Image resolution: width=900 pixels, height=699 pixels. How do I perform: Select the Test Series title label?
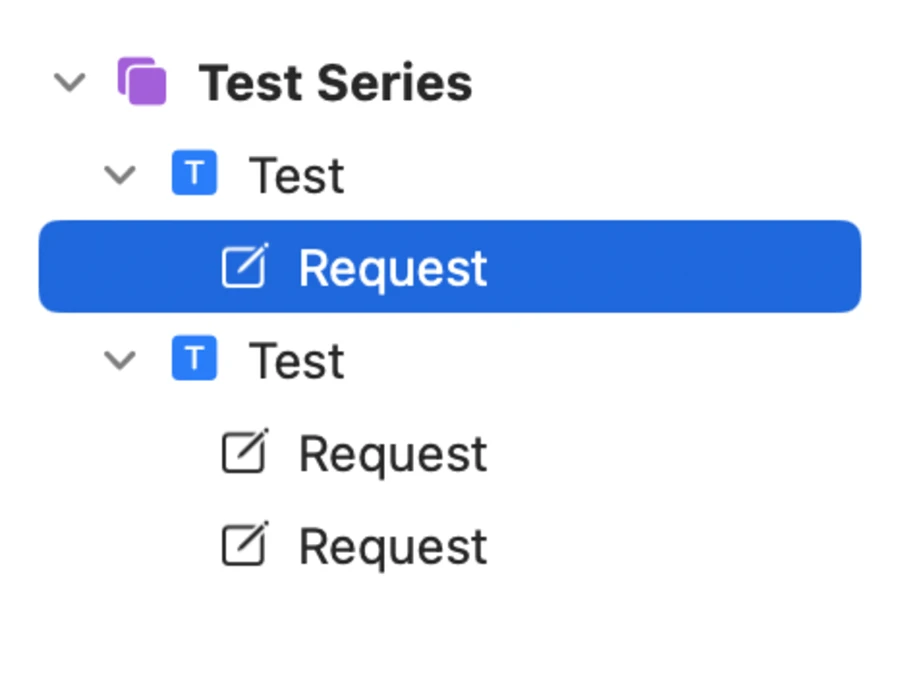point(335,82)
